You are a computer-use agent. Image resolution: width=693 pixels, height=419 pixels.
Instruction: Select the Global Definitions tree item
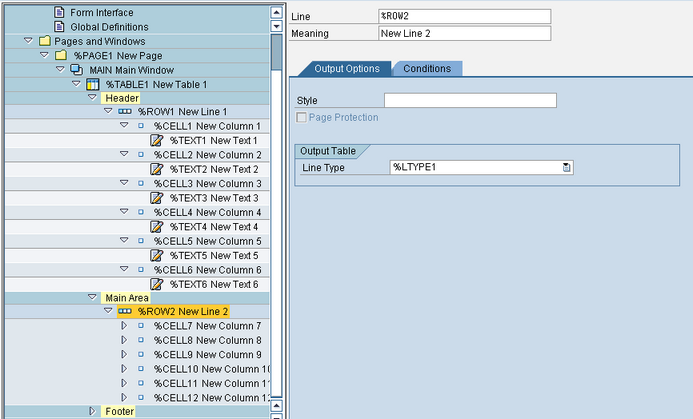click(109, 27)
